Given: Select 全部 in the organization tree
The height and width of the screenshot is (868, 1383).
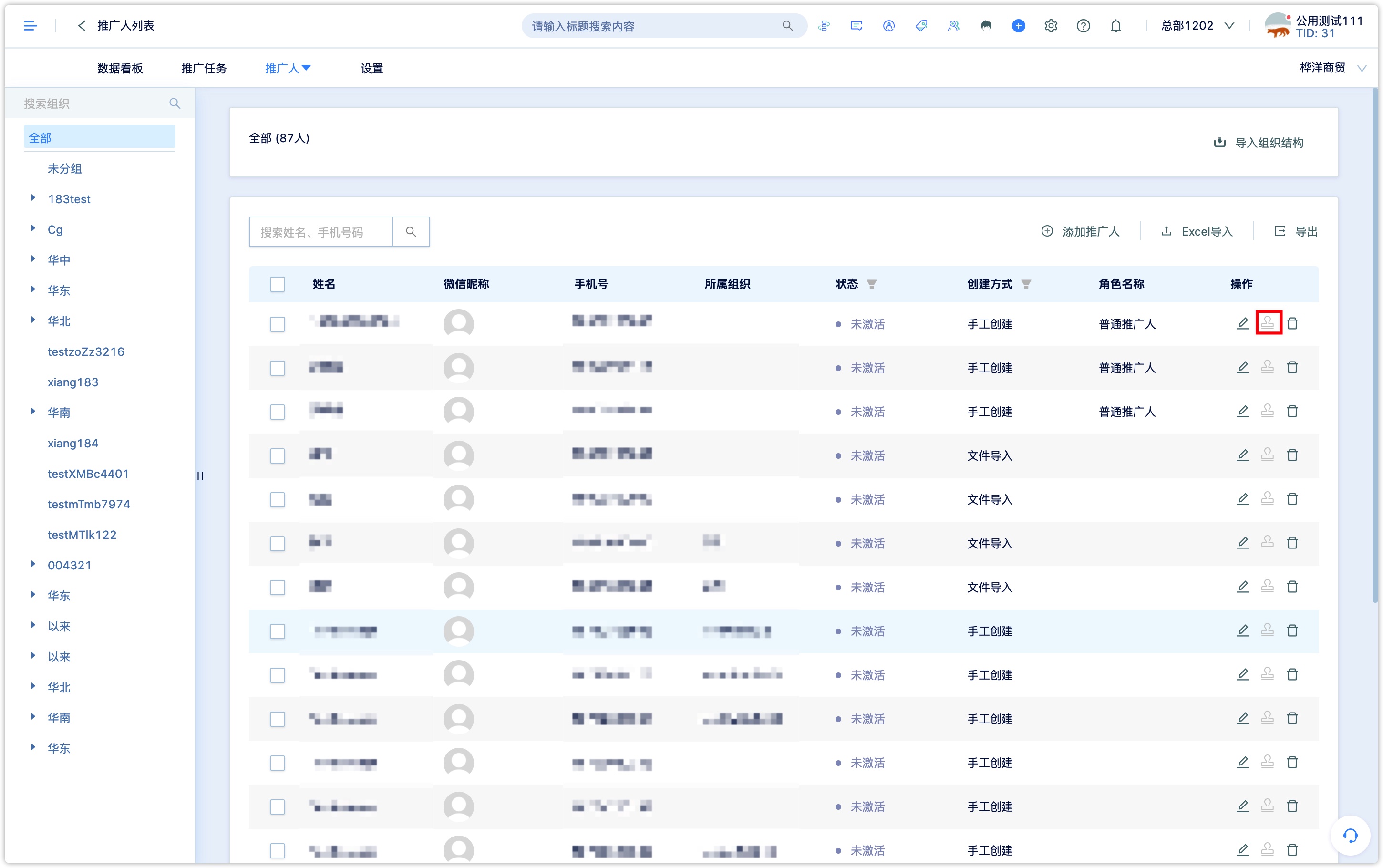Looking at the screenshot, I should click(x=99, y=138).
